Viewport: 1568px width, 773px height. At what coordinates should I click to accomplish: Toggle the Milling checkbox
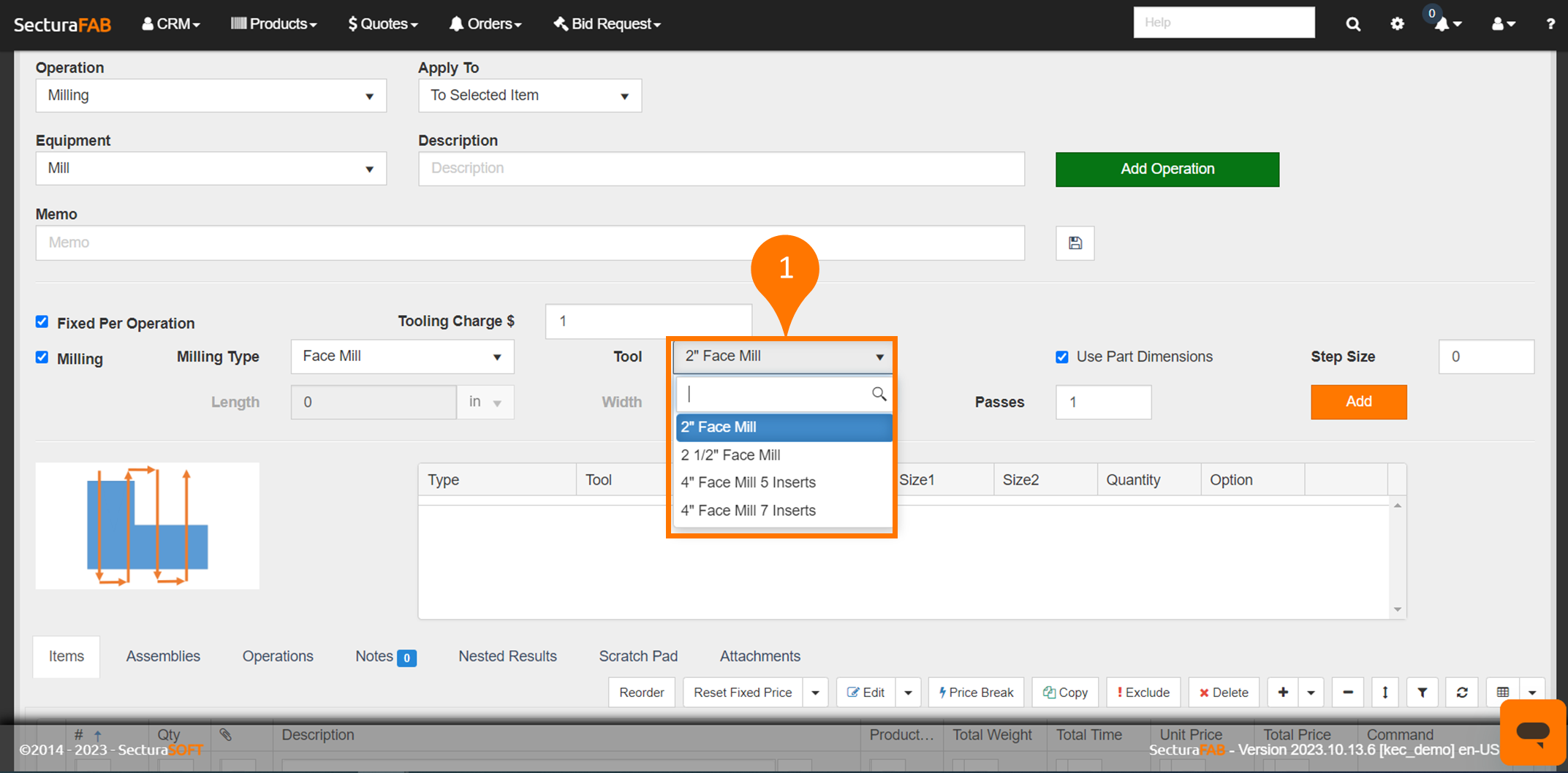pyautogui.click(x=42, y=357)
